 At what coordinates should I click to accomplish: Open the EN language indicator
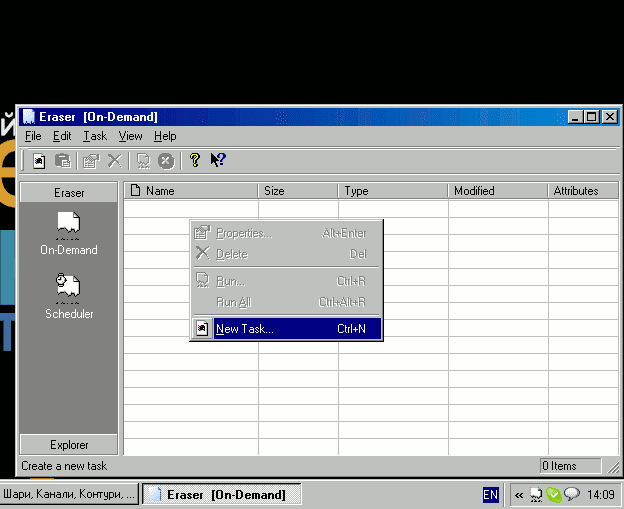(490, 495)
